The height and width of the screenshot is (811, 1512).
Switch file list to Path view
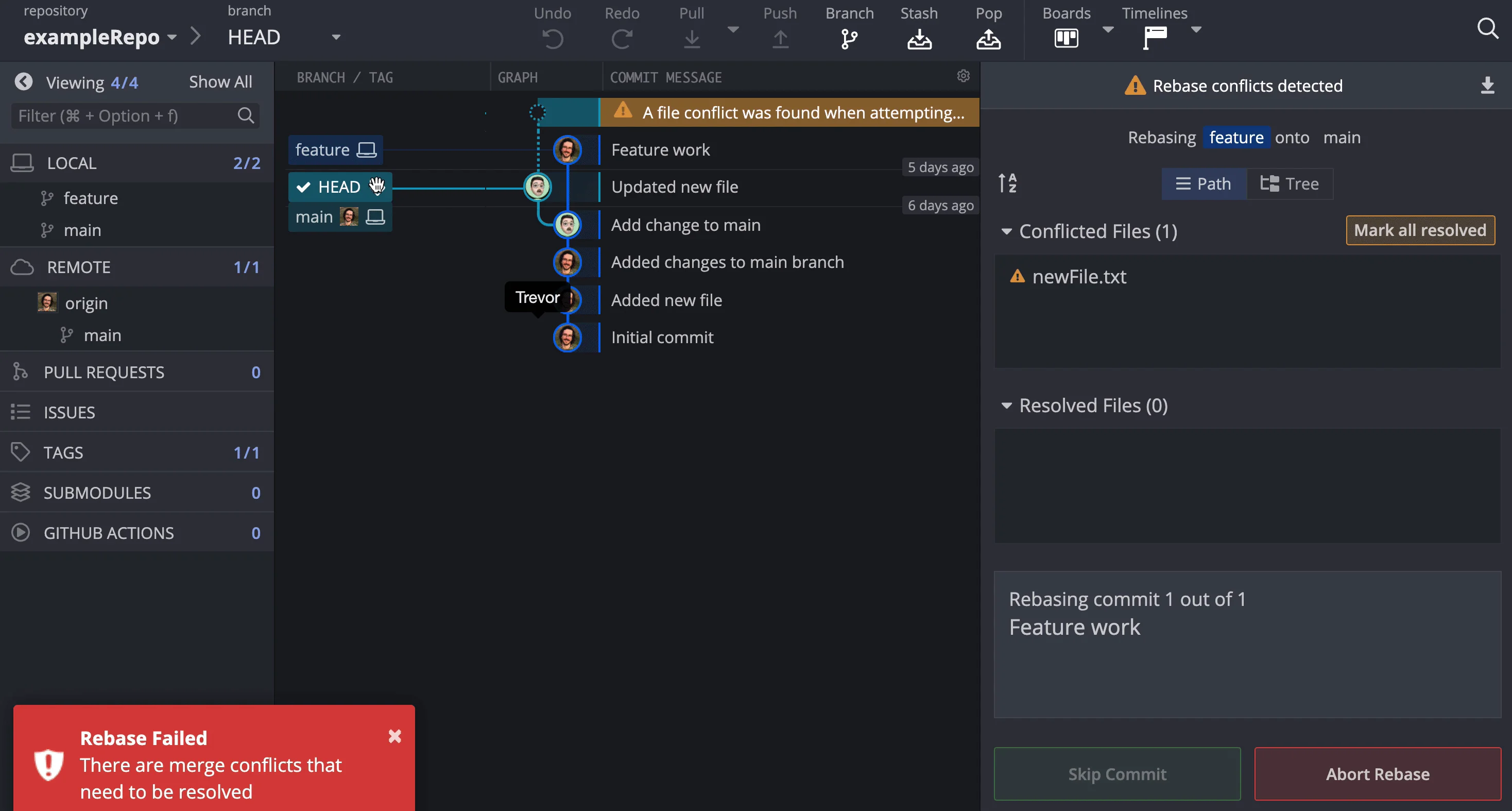point(1203,184)
